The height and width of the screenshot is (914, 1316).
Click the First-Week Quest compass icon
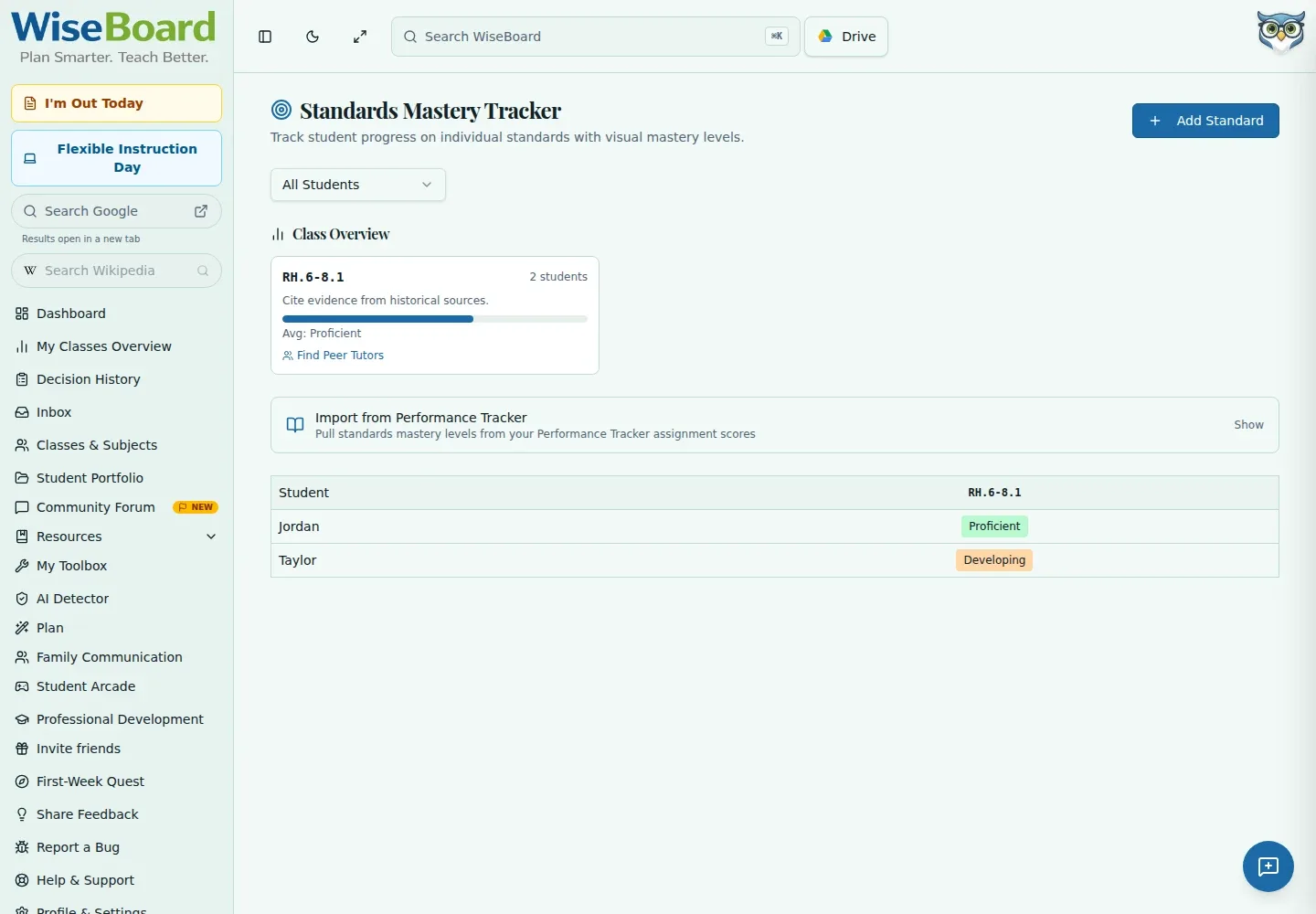22,781
